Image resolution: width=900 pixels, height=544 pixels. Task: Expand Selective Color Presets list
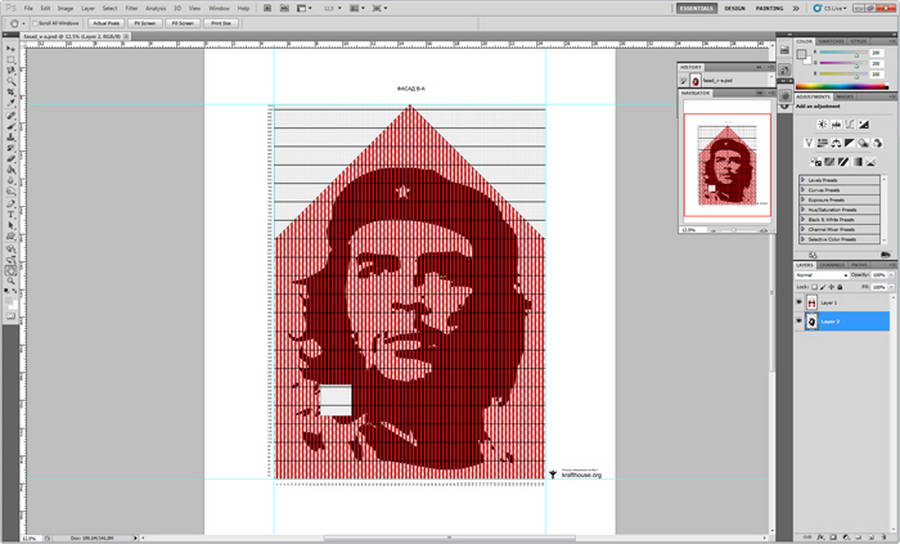tap(803, 239)
